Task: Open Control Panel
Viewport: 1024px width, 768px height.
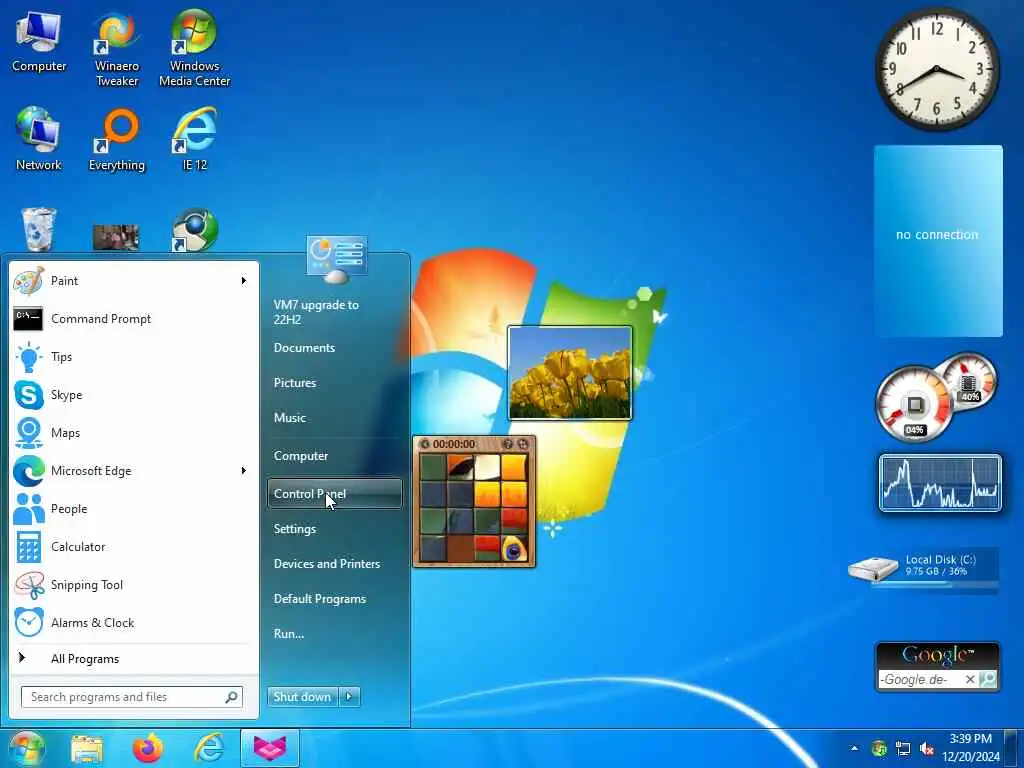Action: click(335, 494)
